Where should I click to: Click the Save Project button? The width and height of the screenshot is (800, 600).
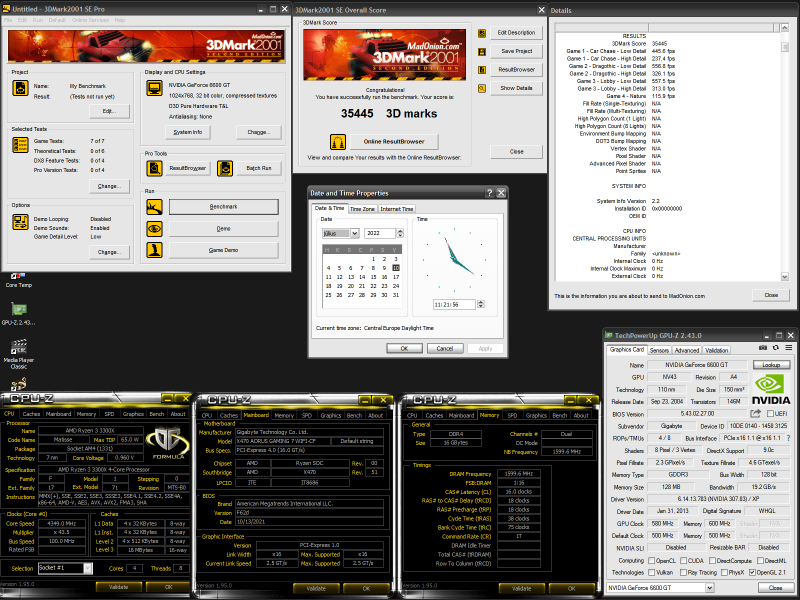[x=516, y=52]
